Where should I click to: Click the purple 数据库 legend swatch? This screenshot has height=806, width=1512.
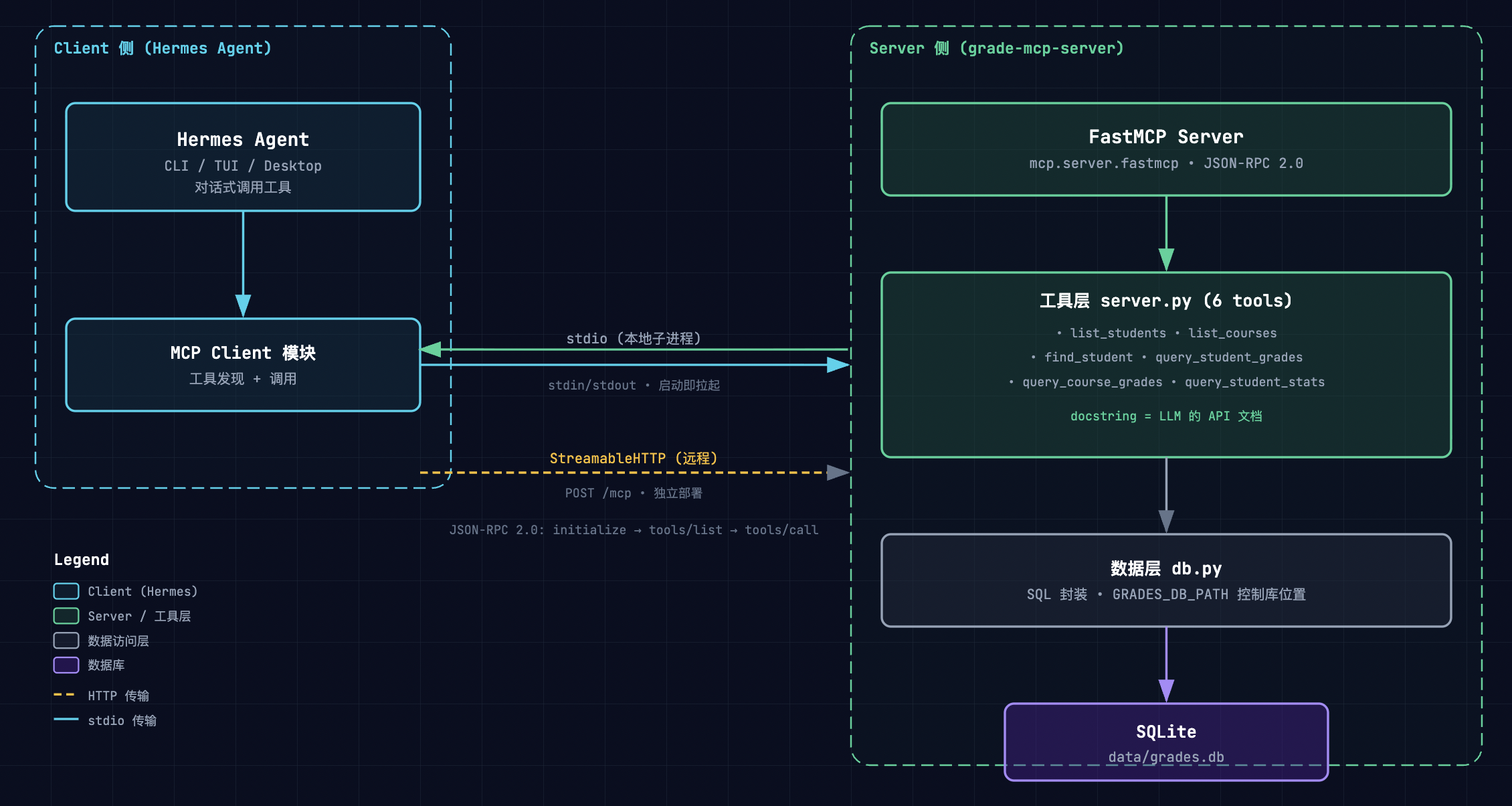click(66, 665)
